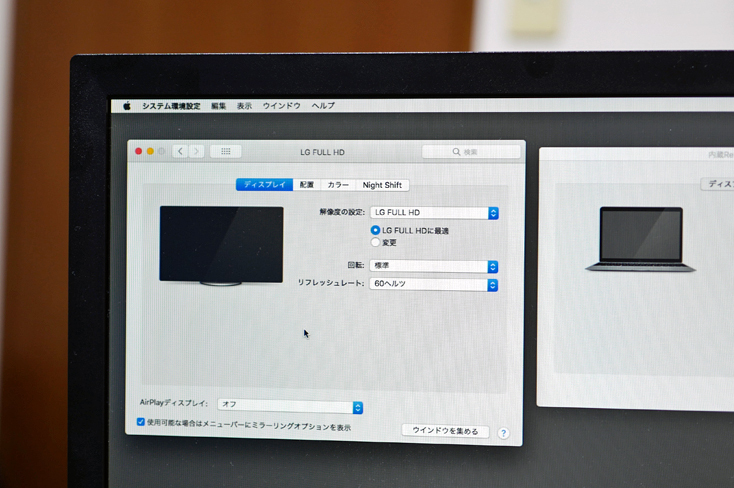Toggle the mirroring options menu bar checkbox

[x=140, y=422]
